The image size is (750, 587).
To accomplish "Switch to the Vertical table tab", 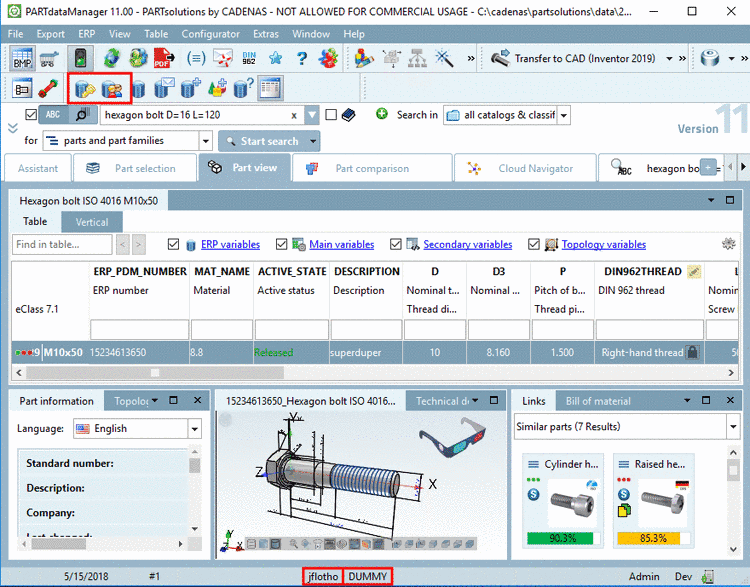I will (92, 222).
